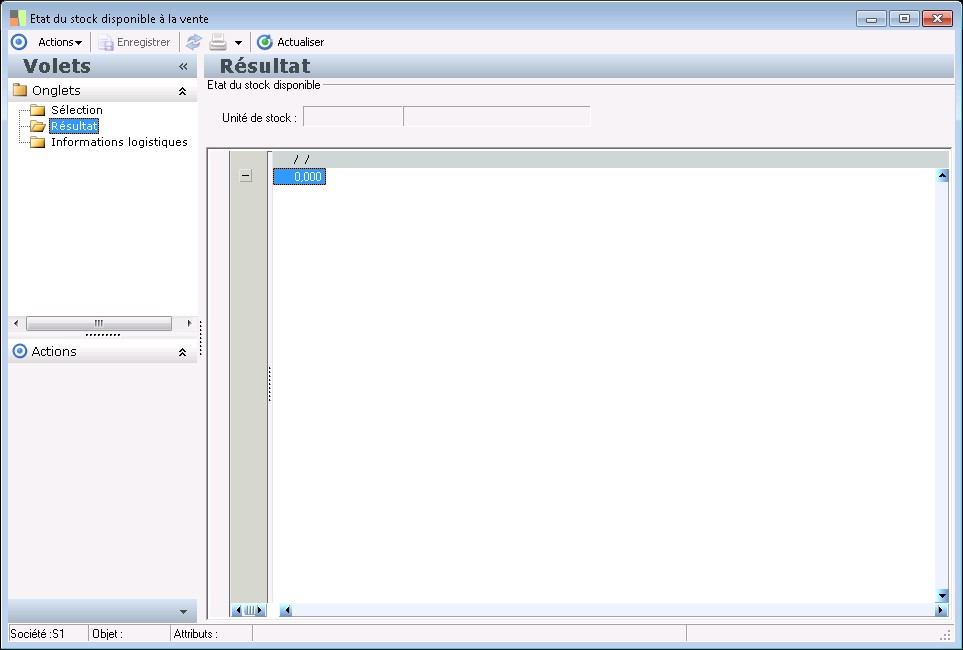Viewport: 963px width, 650px height.
Task: Select the 0,000 grid cell
Action: [x=300, y=177]
